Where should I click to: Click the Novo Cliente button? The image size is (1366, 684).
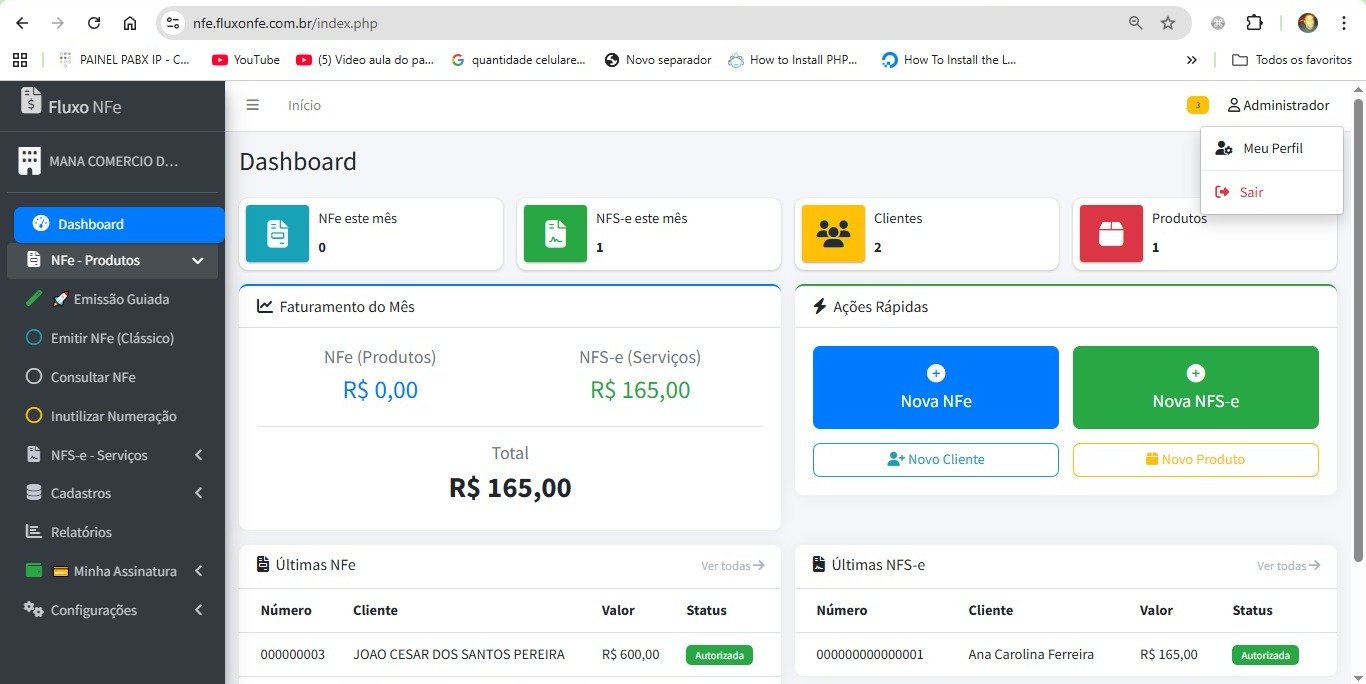(x=935, y=459)
